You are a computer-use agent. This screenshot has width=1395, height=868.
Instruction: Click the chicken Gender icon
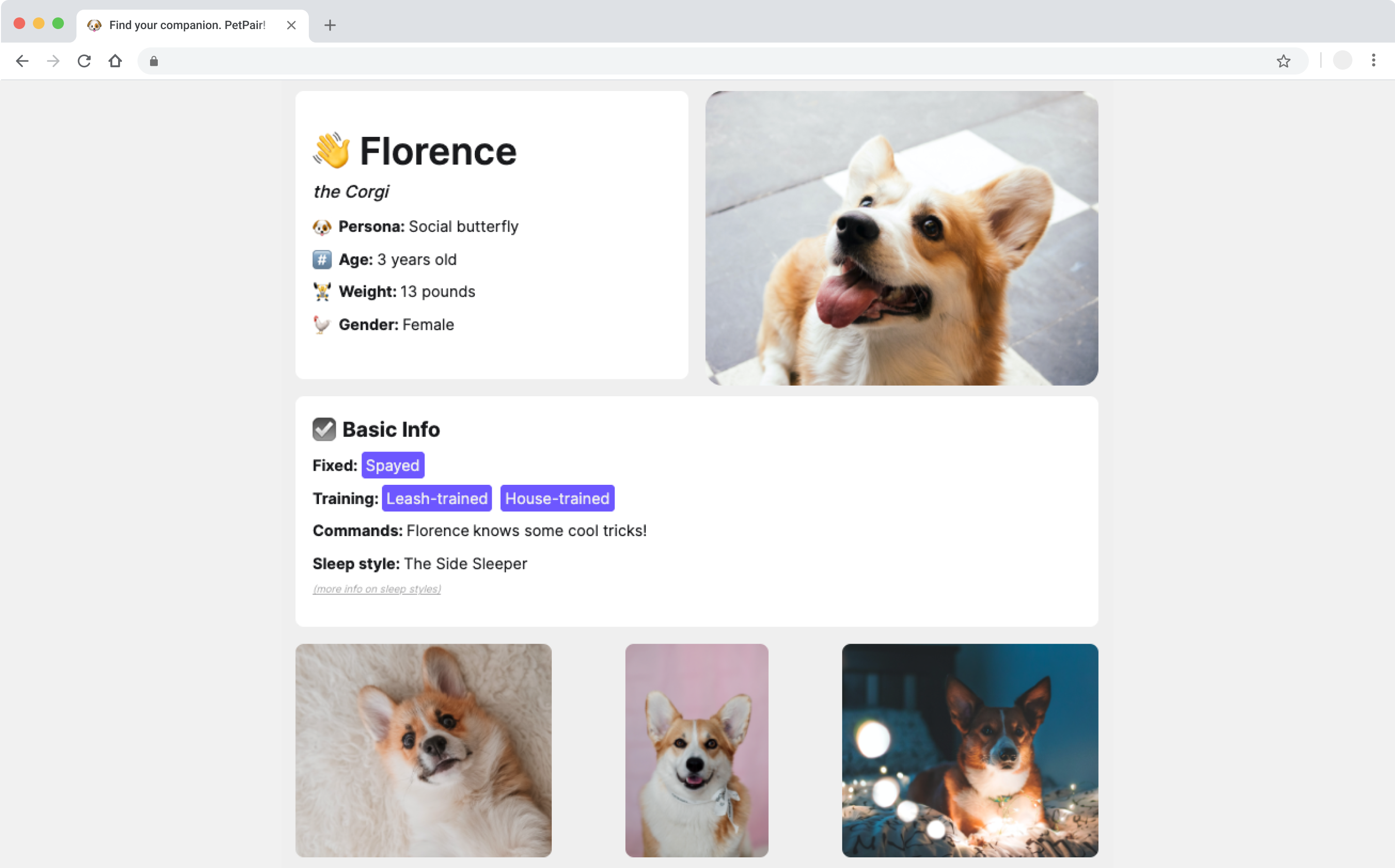(321, 324)
